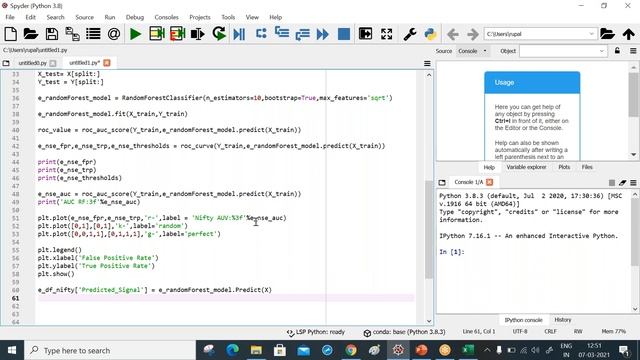
Task: Open editor pane options menu
Action: tap(427, 63)
